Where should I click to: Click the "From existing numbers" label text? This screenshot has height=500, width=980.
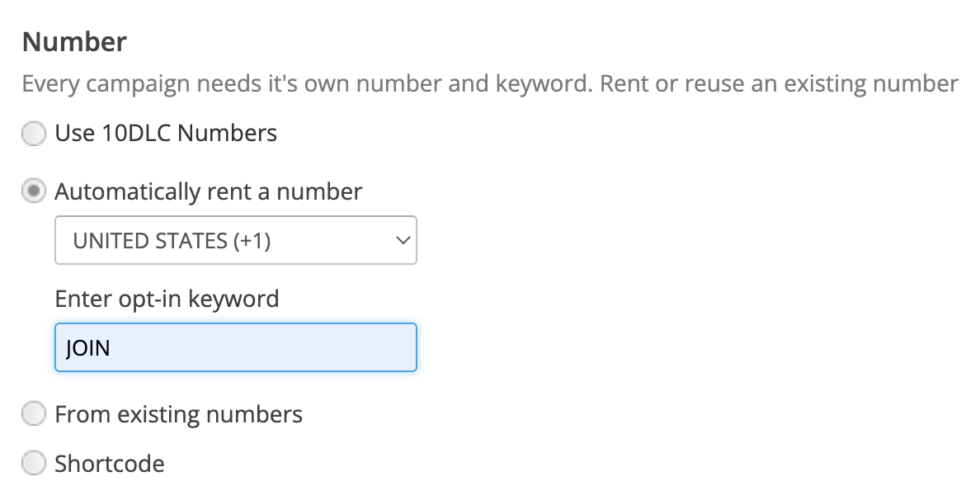point(178,413)
